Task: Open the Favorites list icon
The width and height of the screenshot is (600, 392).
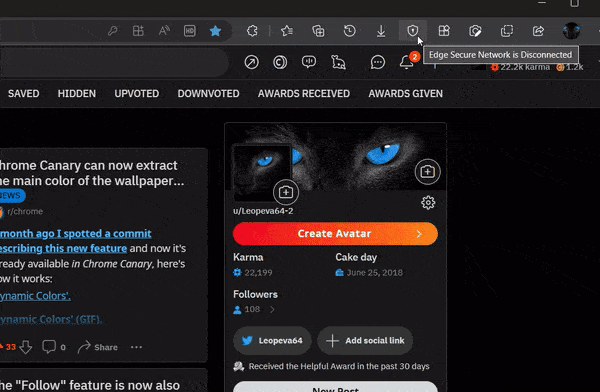Action: point(287,31)
